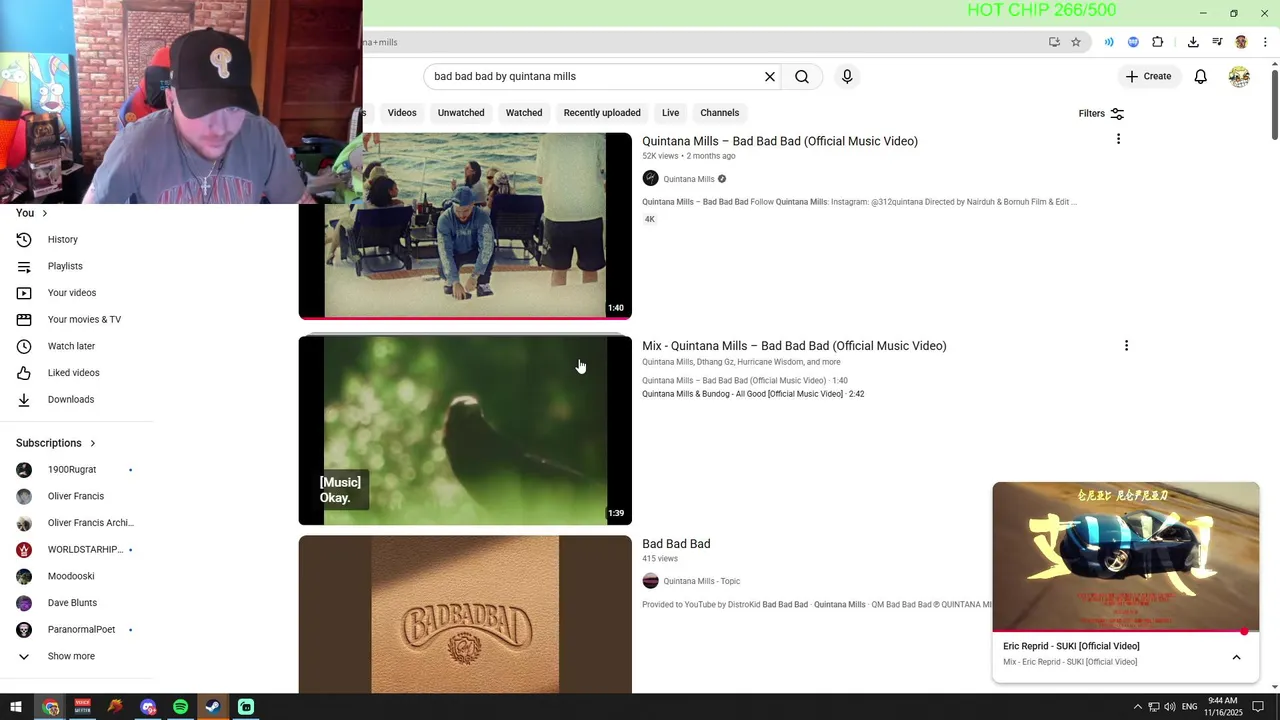The height and width of the screenshot is (720, 1280).
Task: Click All Good [Official Music Video] mix entry
Action: click(x=753, y=394)
